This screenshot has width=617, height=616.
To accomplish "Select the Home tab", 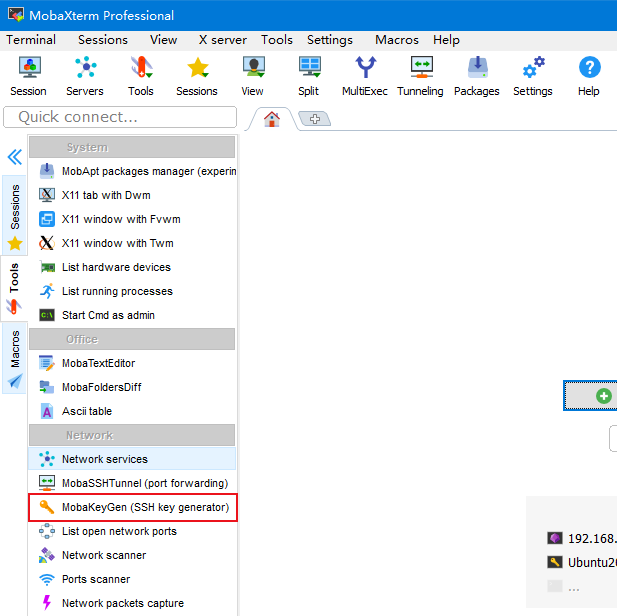I will pos(271,119).
